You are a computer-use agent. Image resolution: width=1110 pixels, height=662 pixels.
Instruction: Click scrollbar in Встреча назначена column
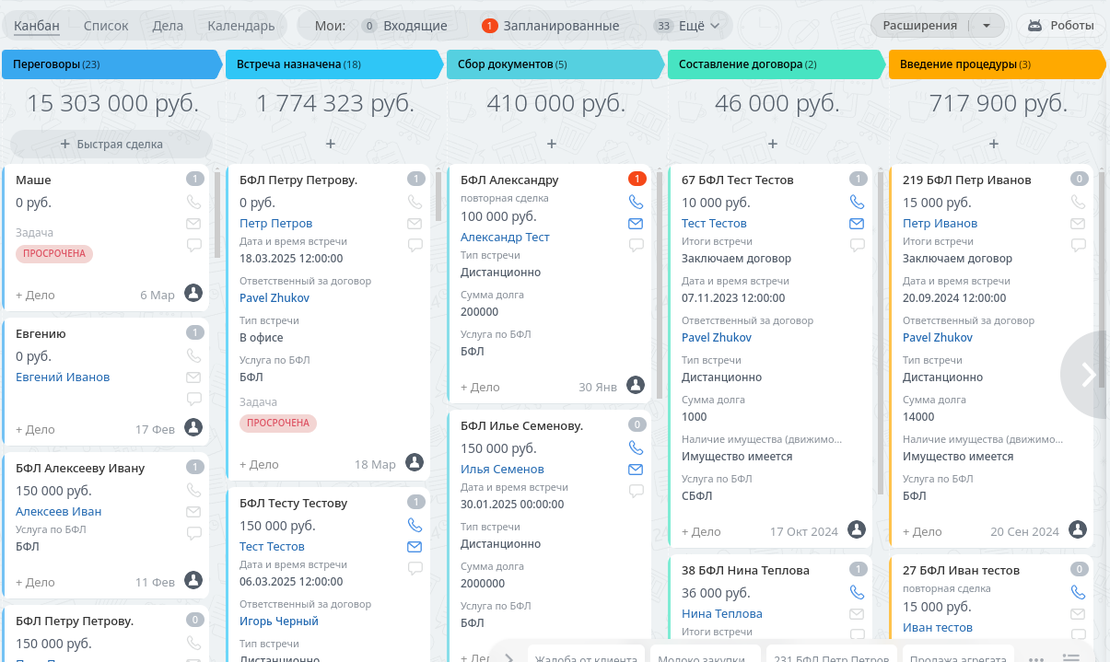point(437,195)
